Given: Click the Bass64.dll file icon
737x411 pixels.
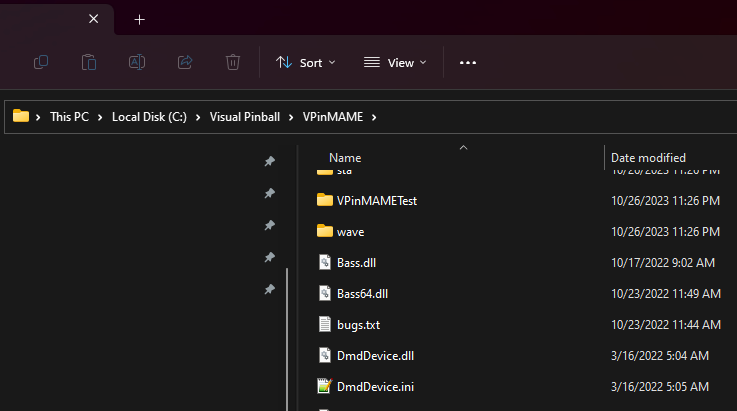Looking at the screenshot, I should (325, 293).
